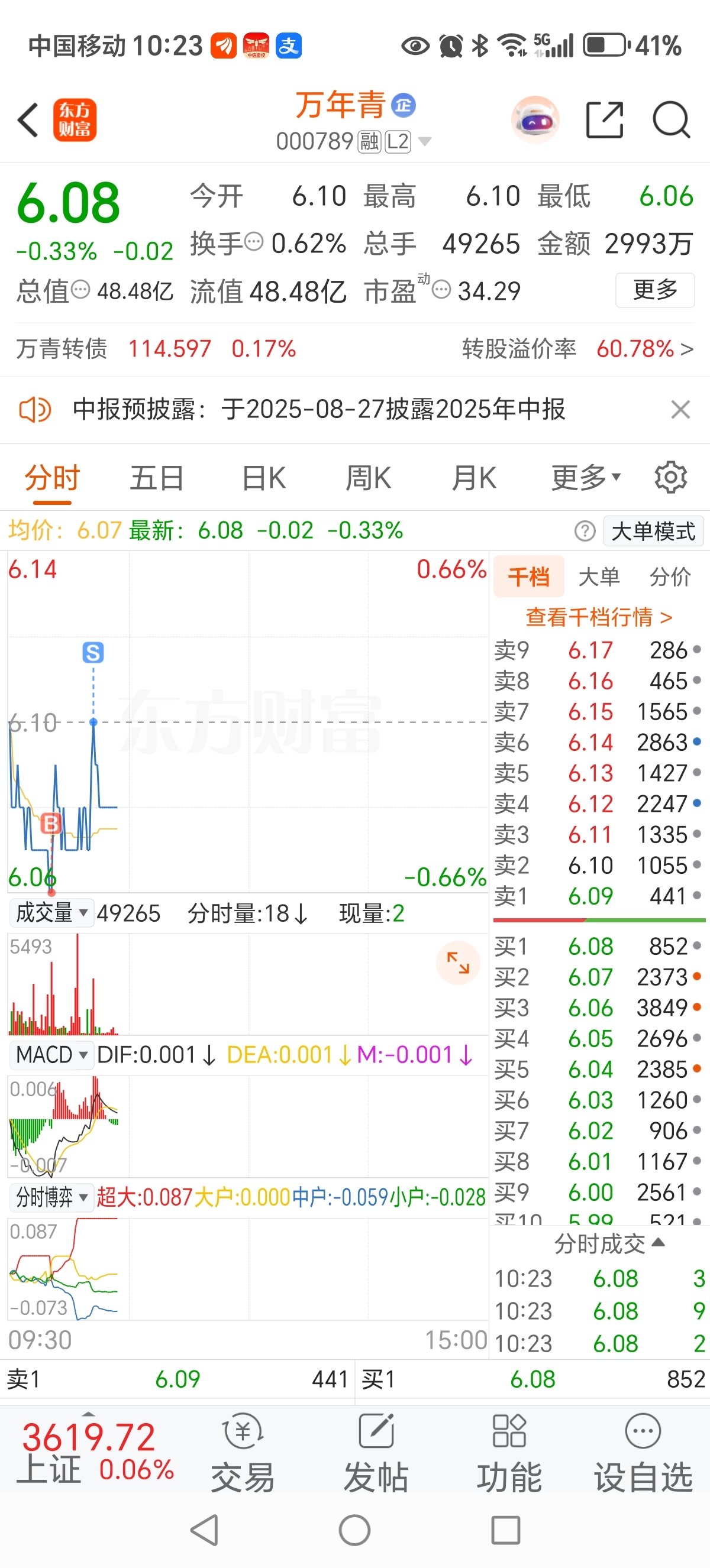Tap info icon next to 换手

(254, 242)
